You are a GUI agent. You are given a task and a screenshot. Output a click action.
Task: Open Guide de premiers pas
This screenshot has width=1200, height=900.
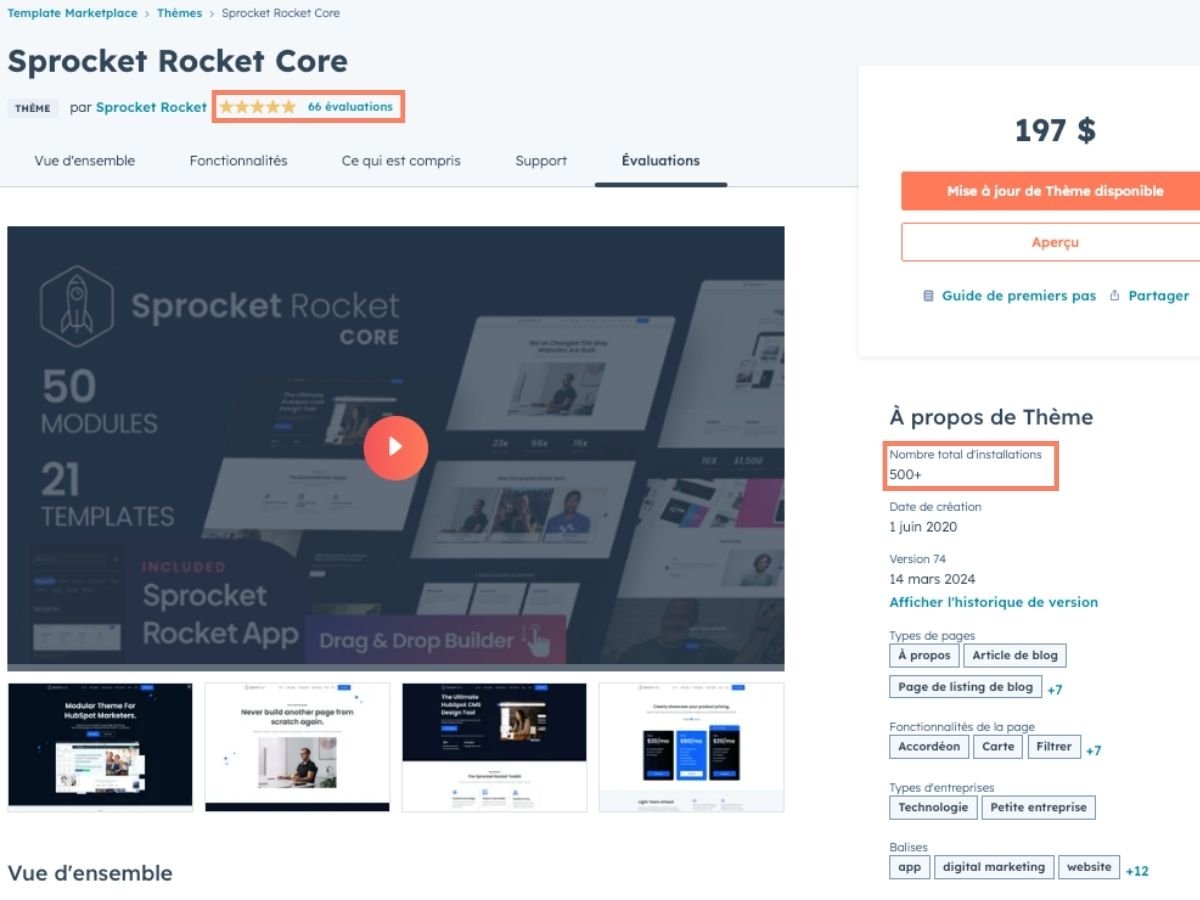click(x=1019, y=296)
